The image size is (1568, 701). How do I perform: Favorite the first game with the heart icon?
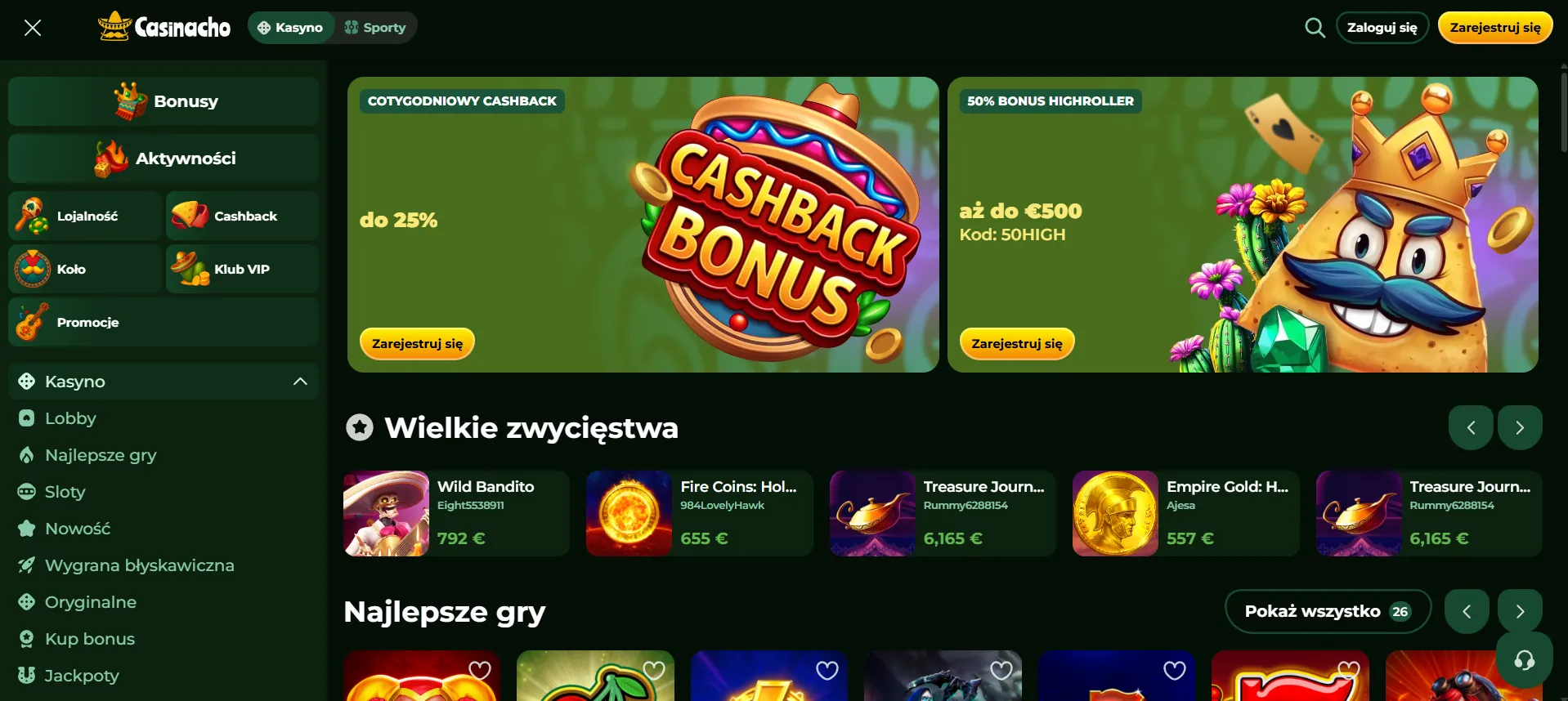[480, 671]
